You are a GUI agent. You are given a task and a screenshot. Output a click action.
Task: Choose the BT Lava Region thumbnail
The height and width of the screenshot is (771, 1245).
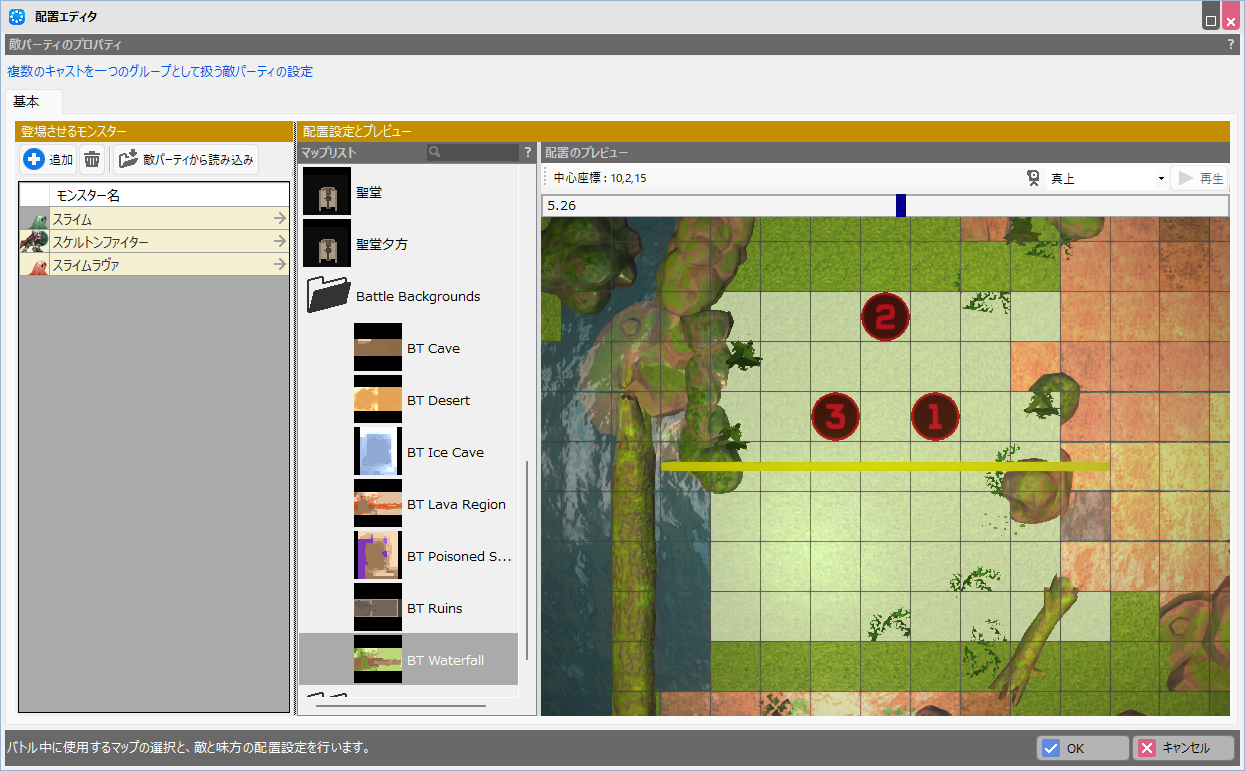377,504
